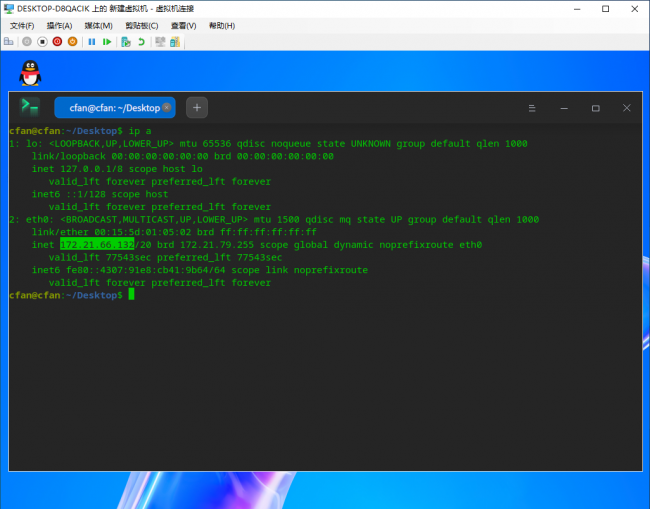Click the greyed-out enhanced session icon
The height and width of the screenshot is (509, 650).
(x=160, y=41)
